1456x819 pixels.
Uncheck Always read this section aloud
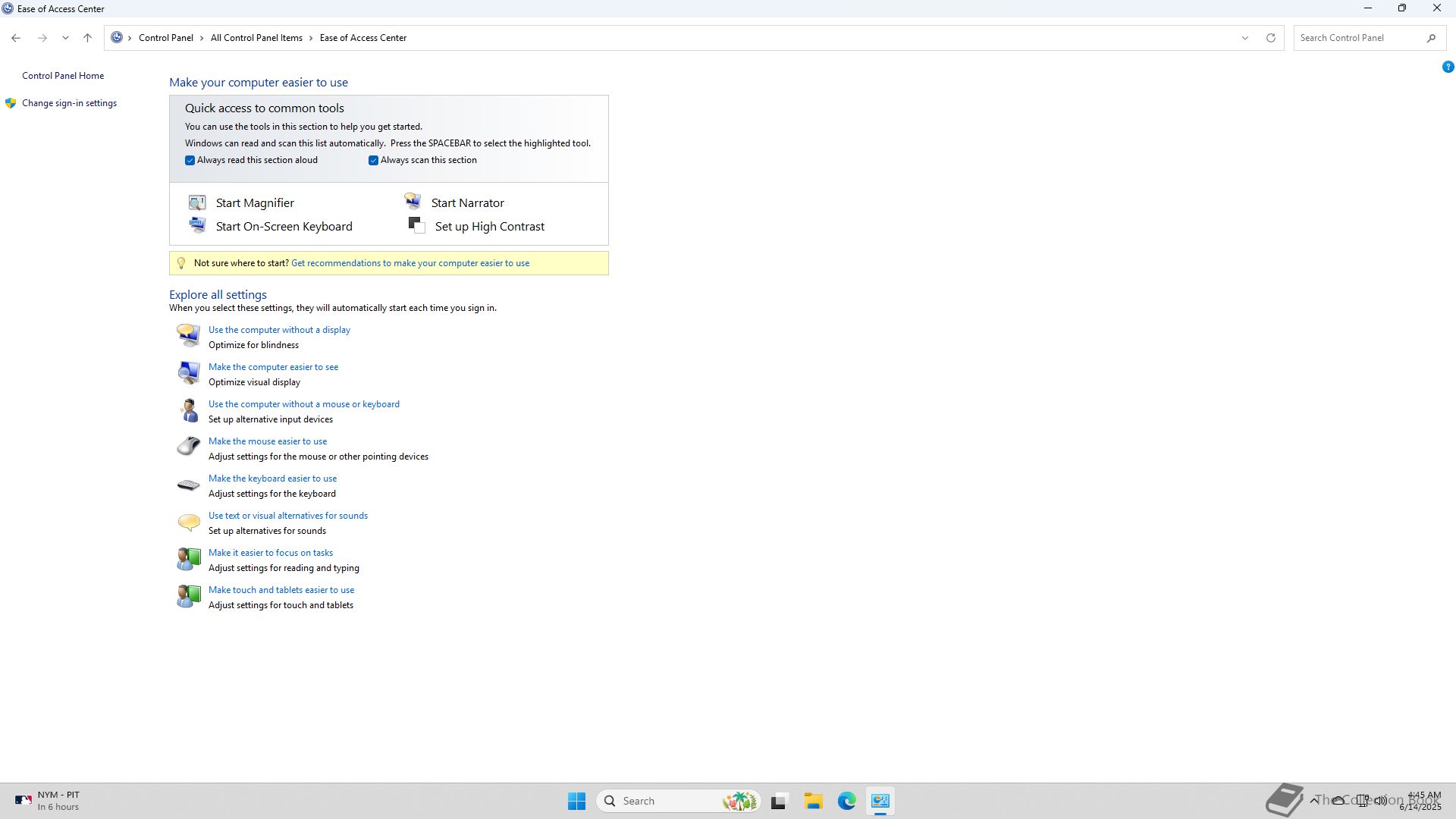(190, 160)
